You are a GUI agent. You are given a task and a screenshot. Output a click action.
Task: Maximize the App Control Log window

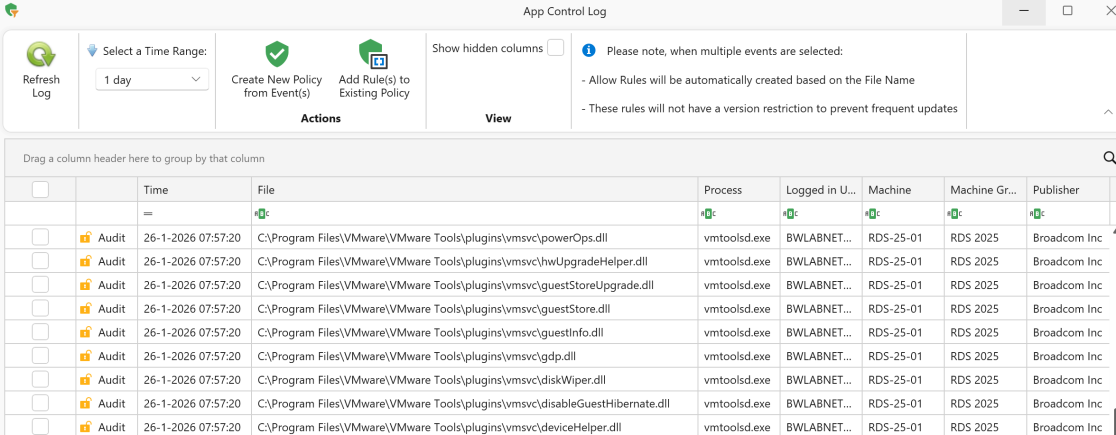point(1068,11)
